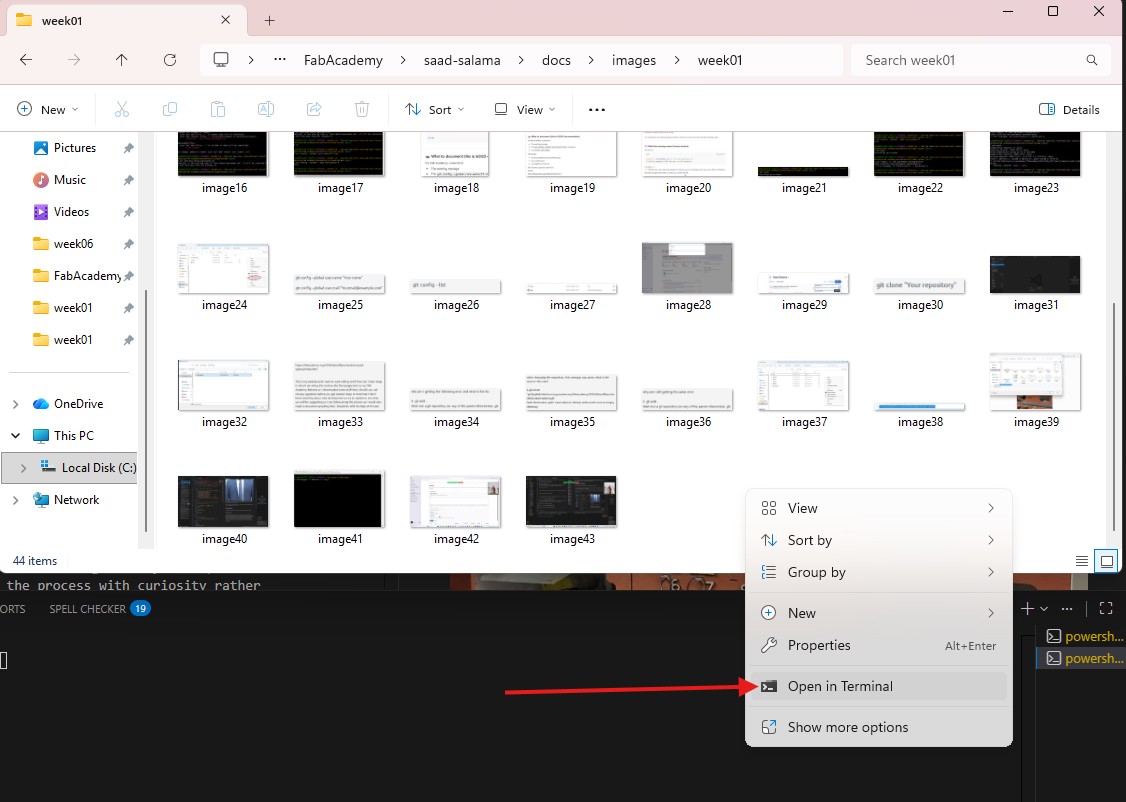1126x802 pixels.
Task: Click images in the breadcrumb path
Action: [x=634, y=60]
